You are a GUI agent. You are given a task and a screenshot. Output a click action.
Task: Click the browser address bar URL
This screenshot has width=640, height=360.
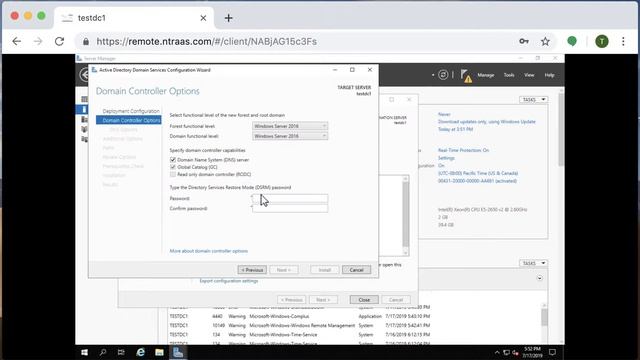coord(207,41)
